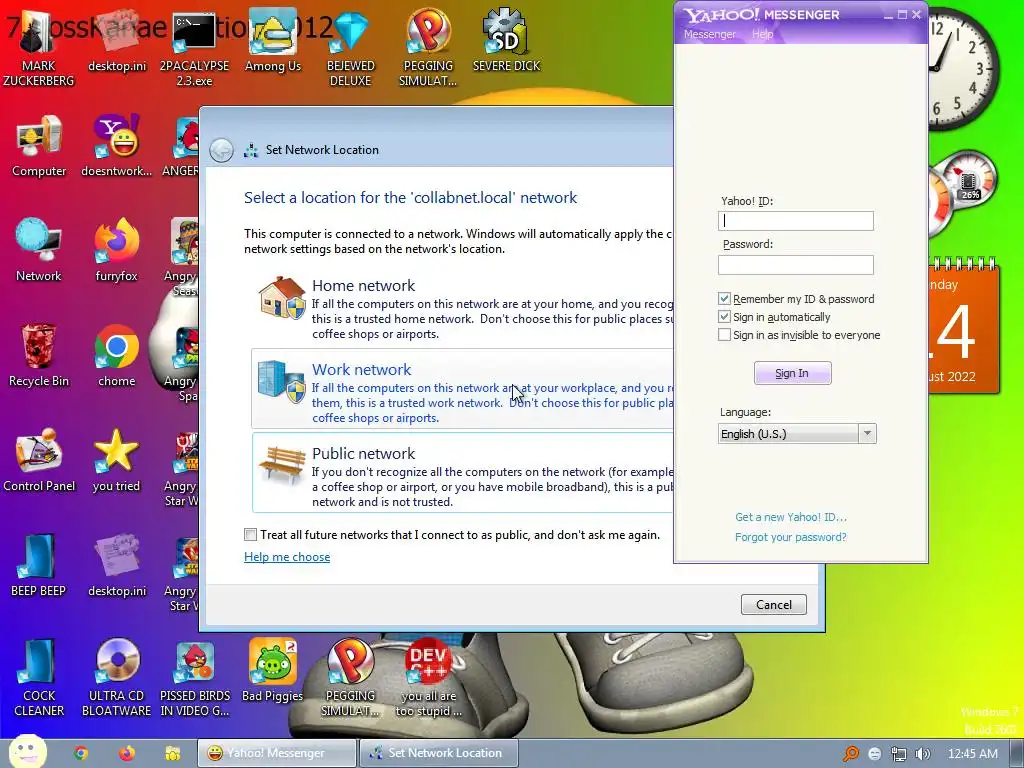Expand the Language dropdown in Yahoo Messenger
The image size is (1024, 768).
(x=867, y=434)
